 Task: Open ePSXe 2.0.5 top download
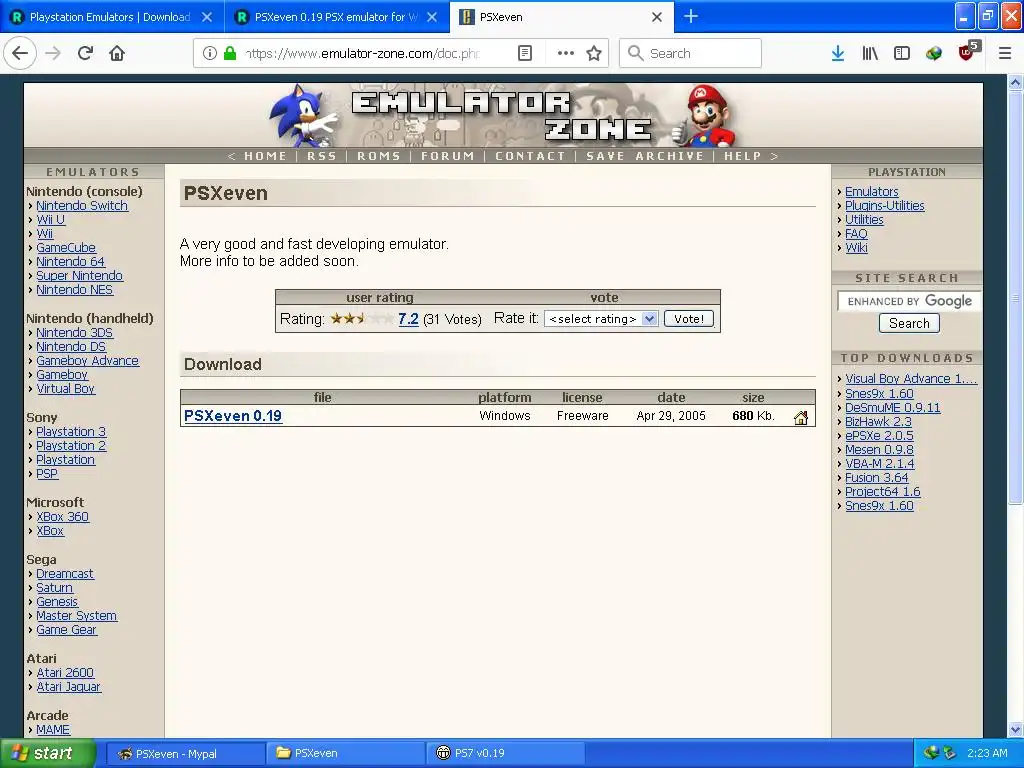pos(879,436)
